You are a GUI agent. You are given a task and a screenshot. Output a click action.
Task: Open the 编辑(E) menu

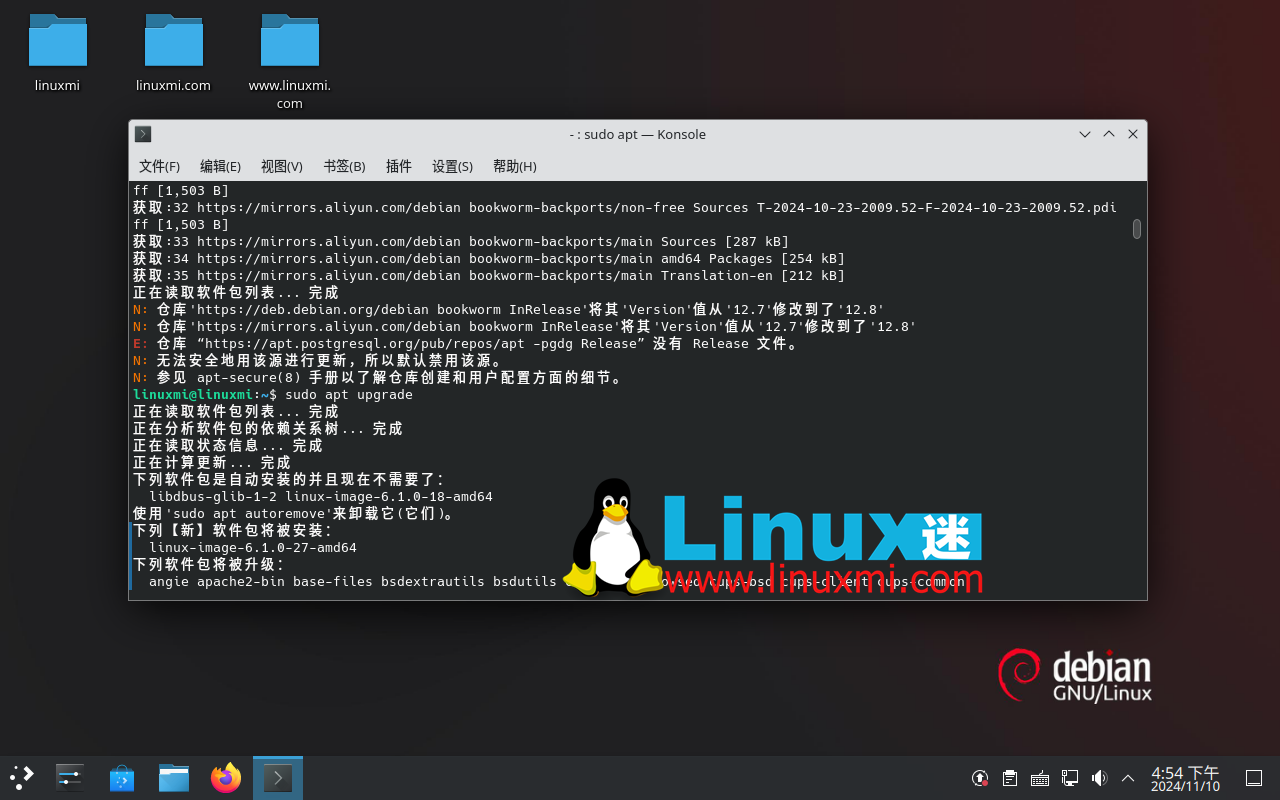220,166
